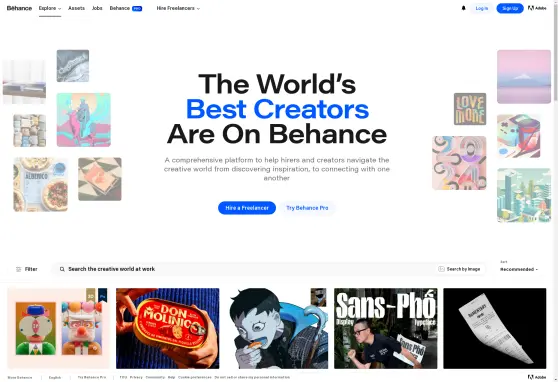Click the white curtains interior hero thumbnail
The width and height of the screenshot is (558, 382).
tap(24, 82)
